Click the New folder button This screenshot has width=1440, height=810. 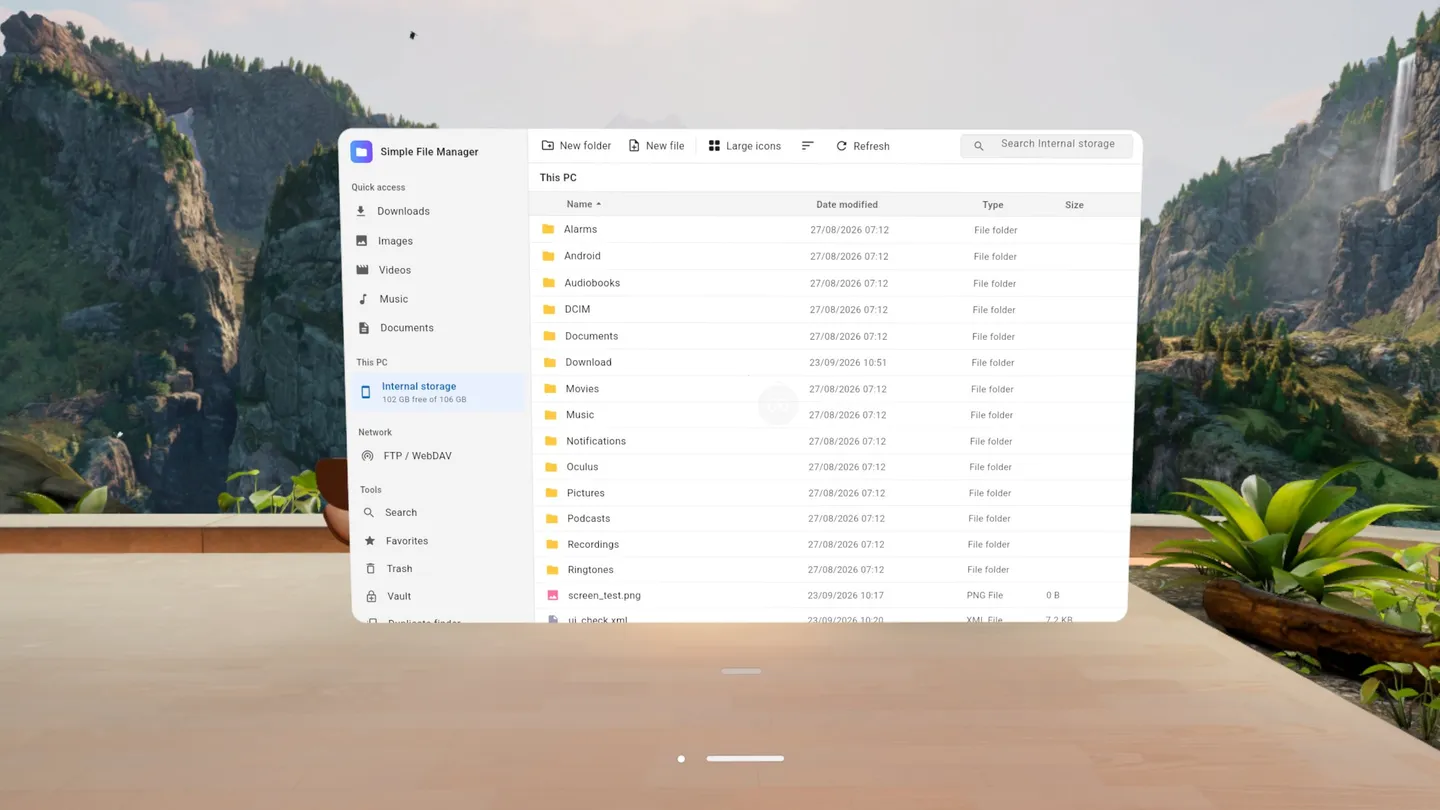point(576,146)
